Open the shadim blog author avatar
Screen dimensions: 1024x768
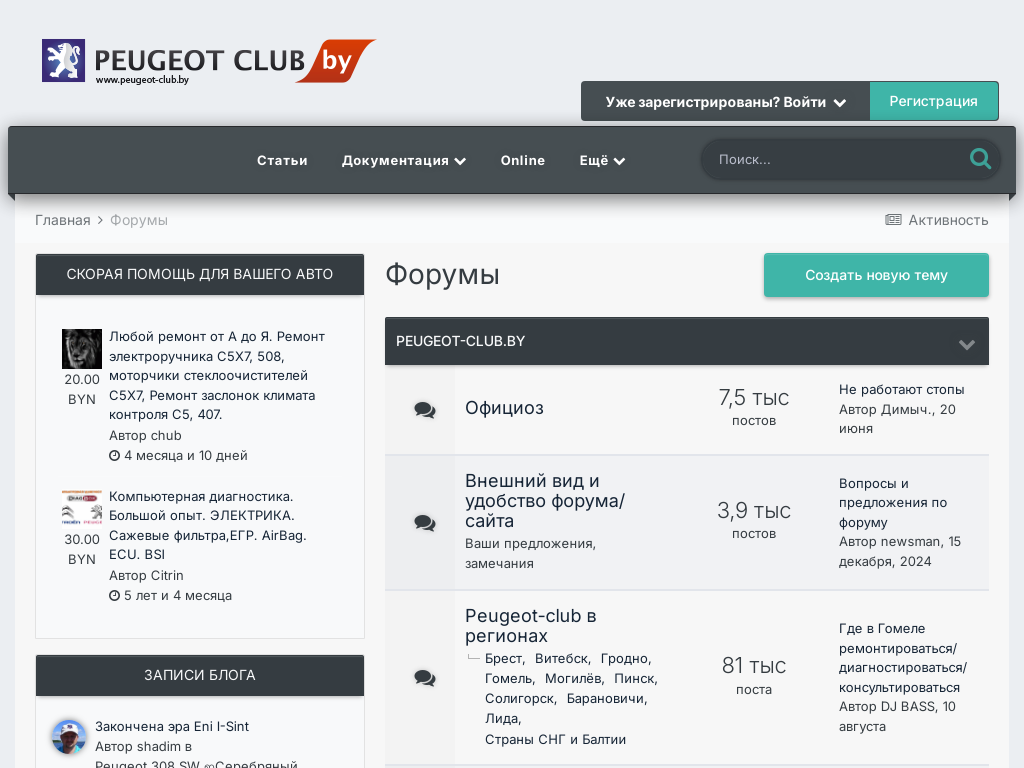coord(69,737)
